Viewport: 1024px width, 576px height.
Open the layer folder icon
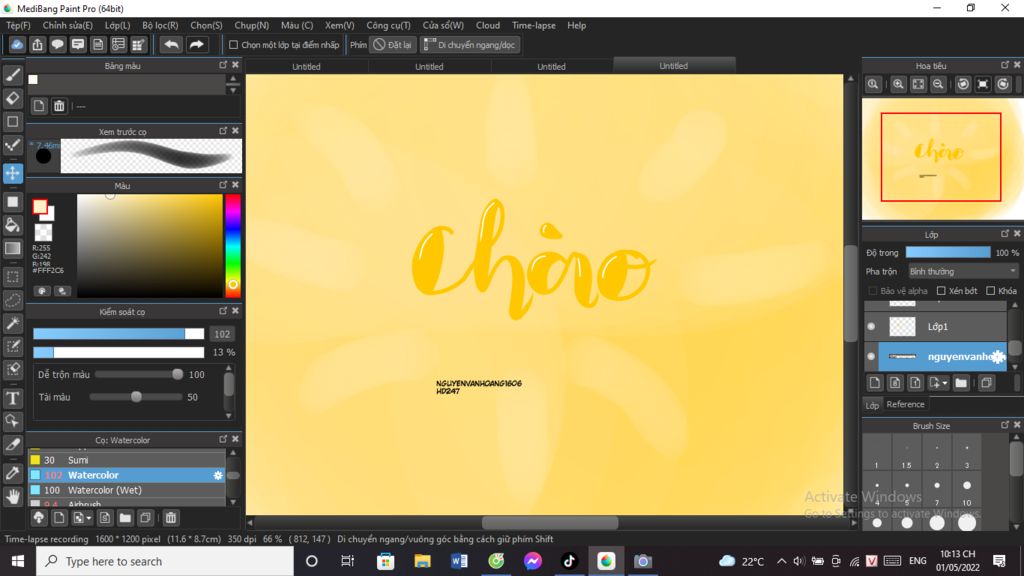tap(961, 383)
